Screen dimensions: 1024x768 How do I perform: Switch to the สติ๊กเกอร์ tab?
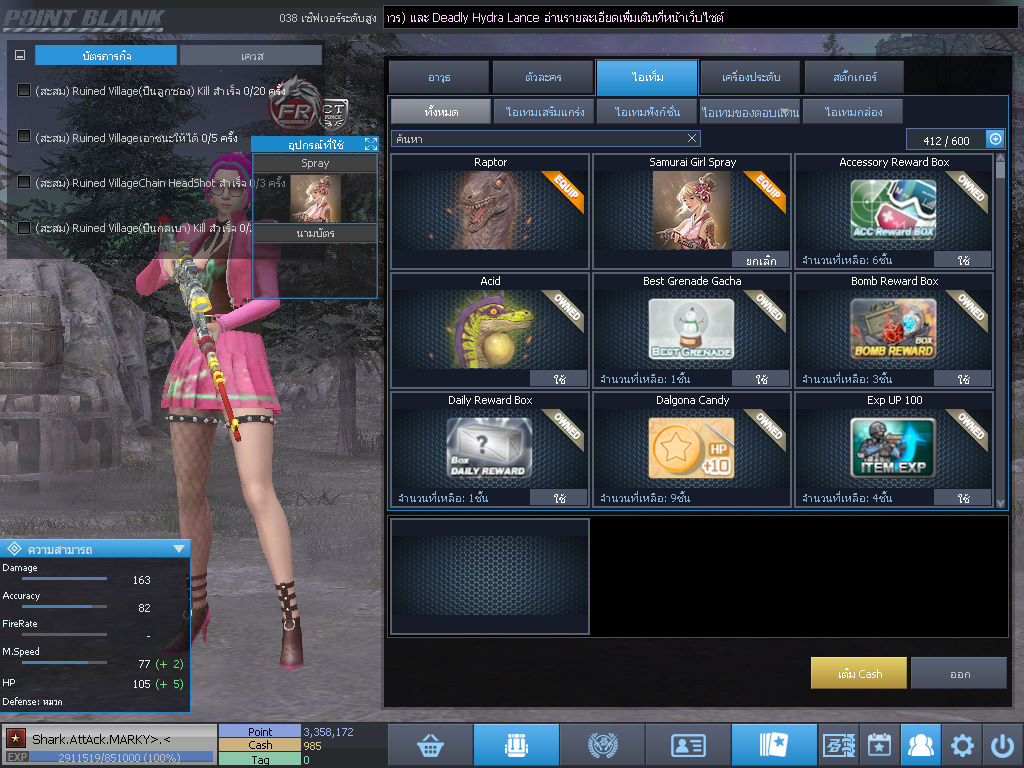tap(854, 77)
